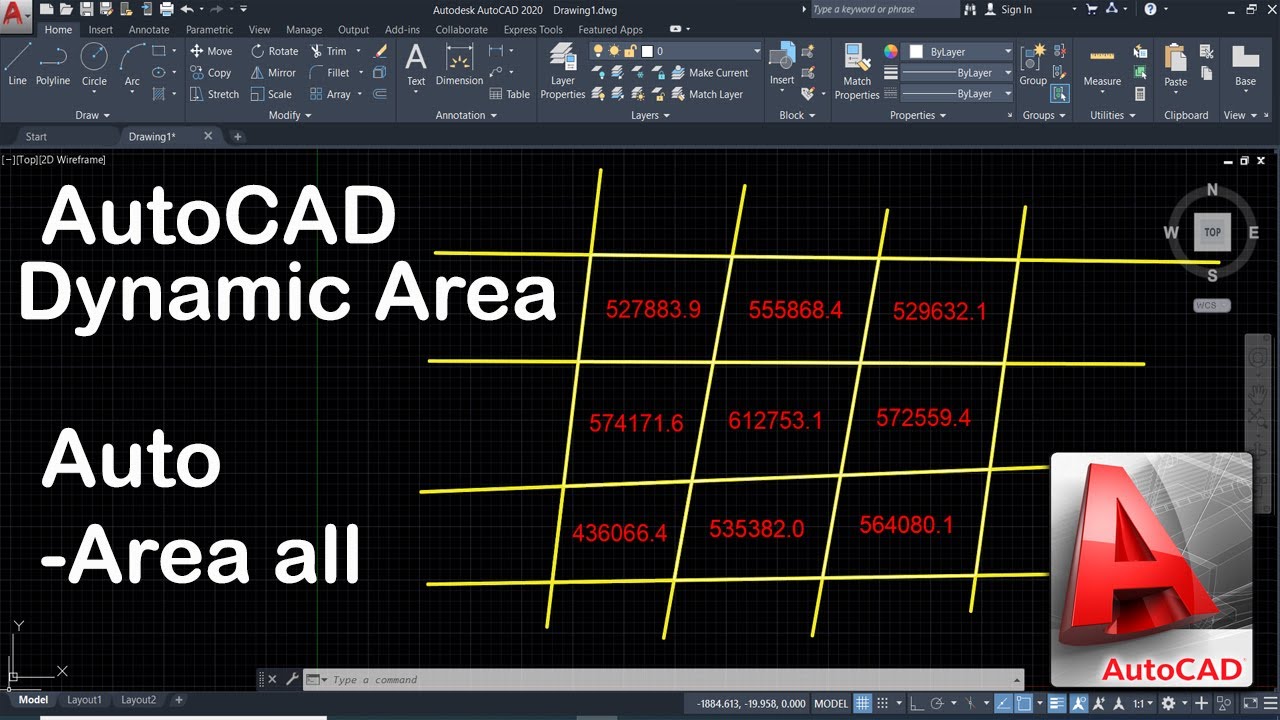Click the Paste clipboard button
This screenshot has height=720, width=1280.
(1176, 65)
